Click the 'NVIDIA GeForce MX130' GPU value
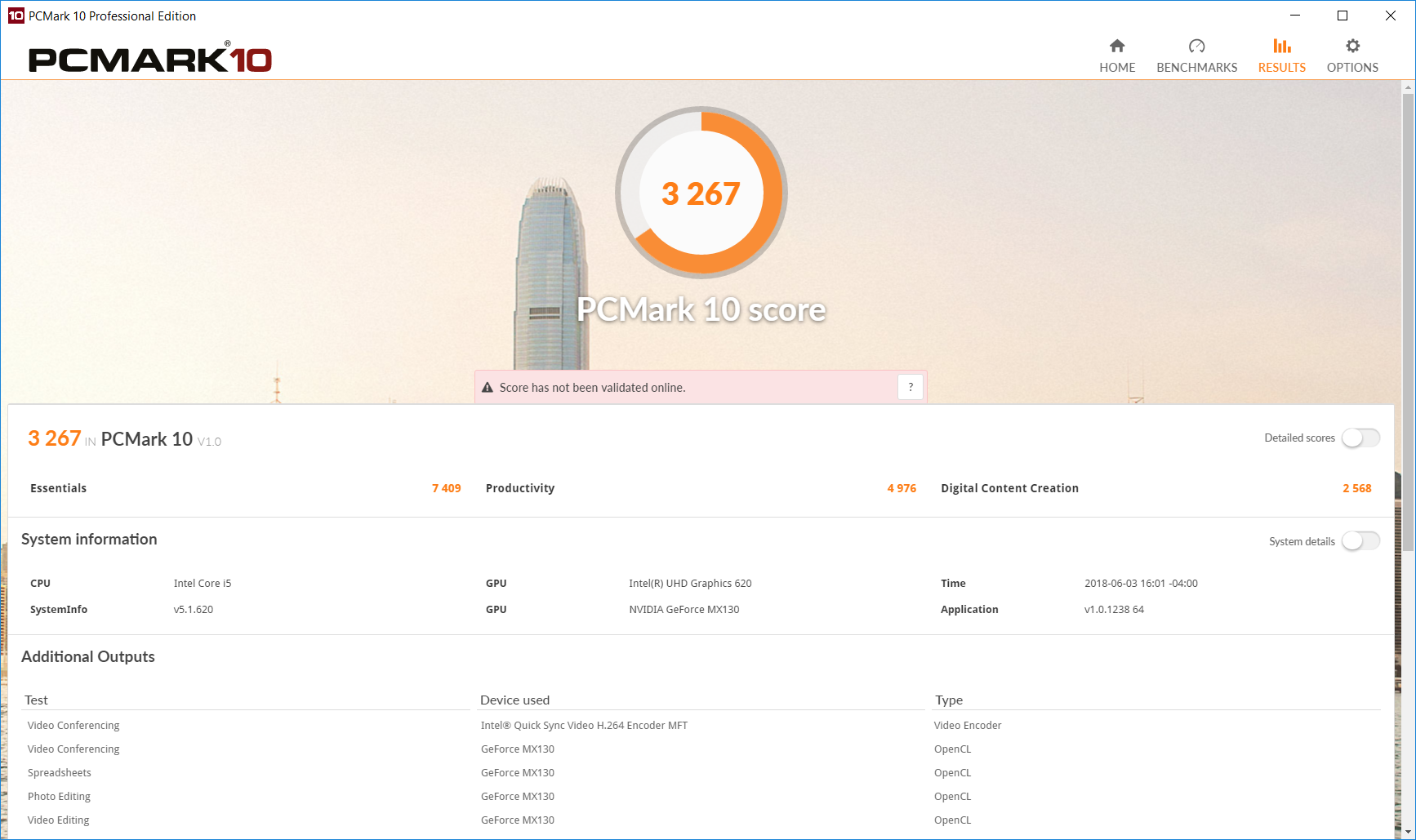1416x840 pixels. pos(684,610)
